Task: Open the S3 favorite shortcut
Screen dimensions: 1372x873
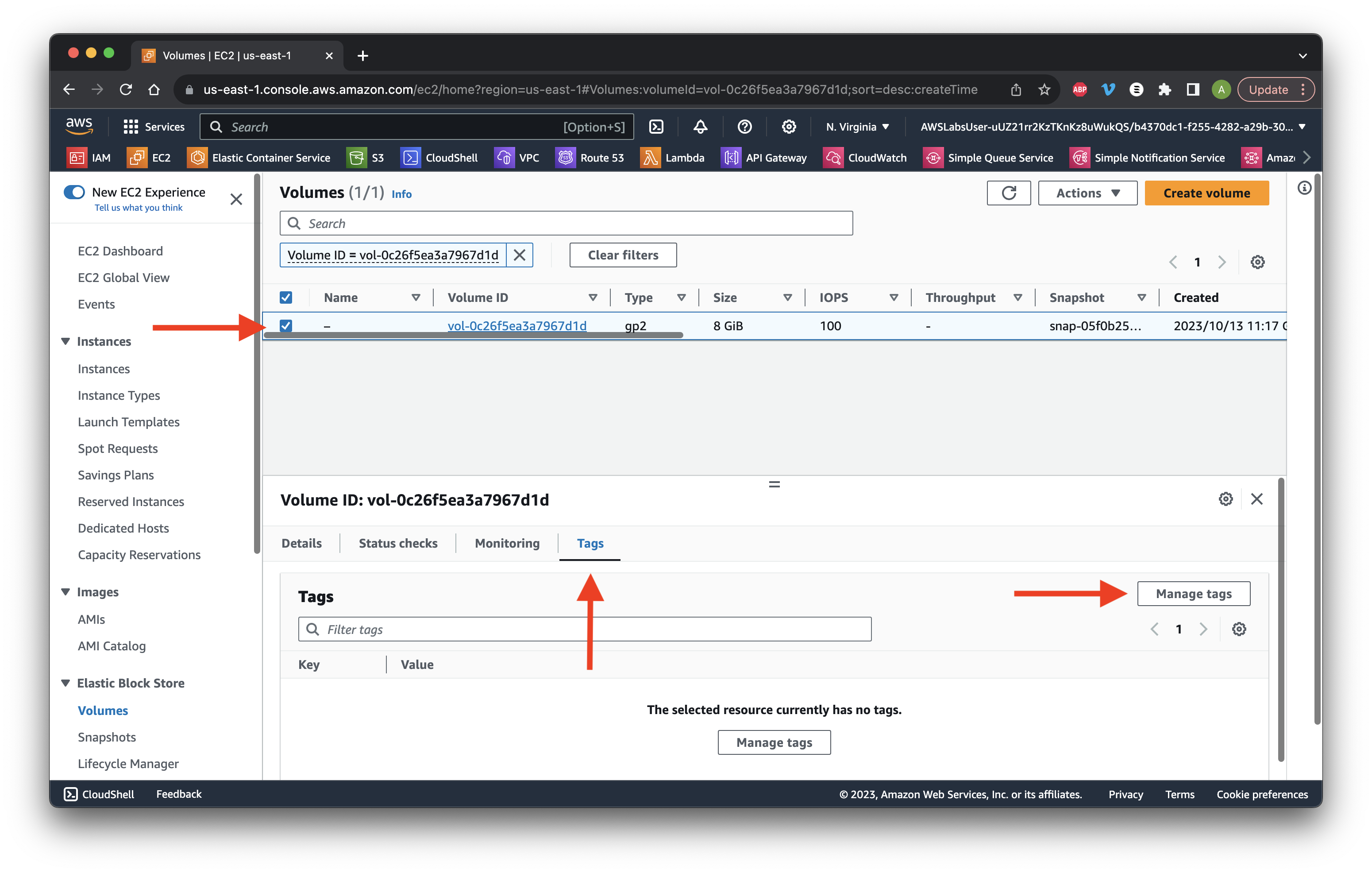Action: 365,158
